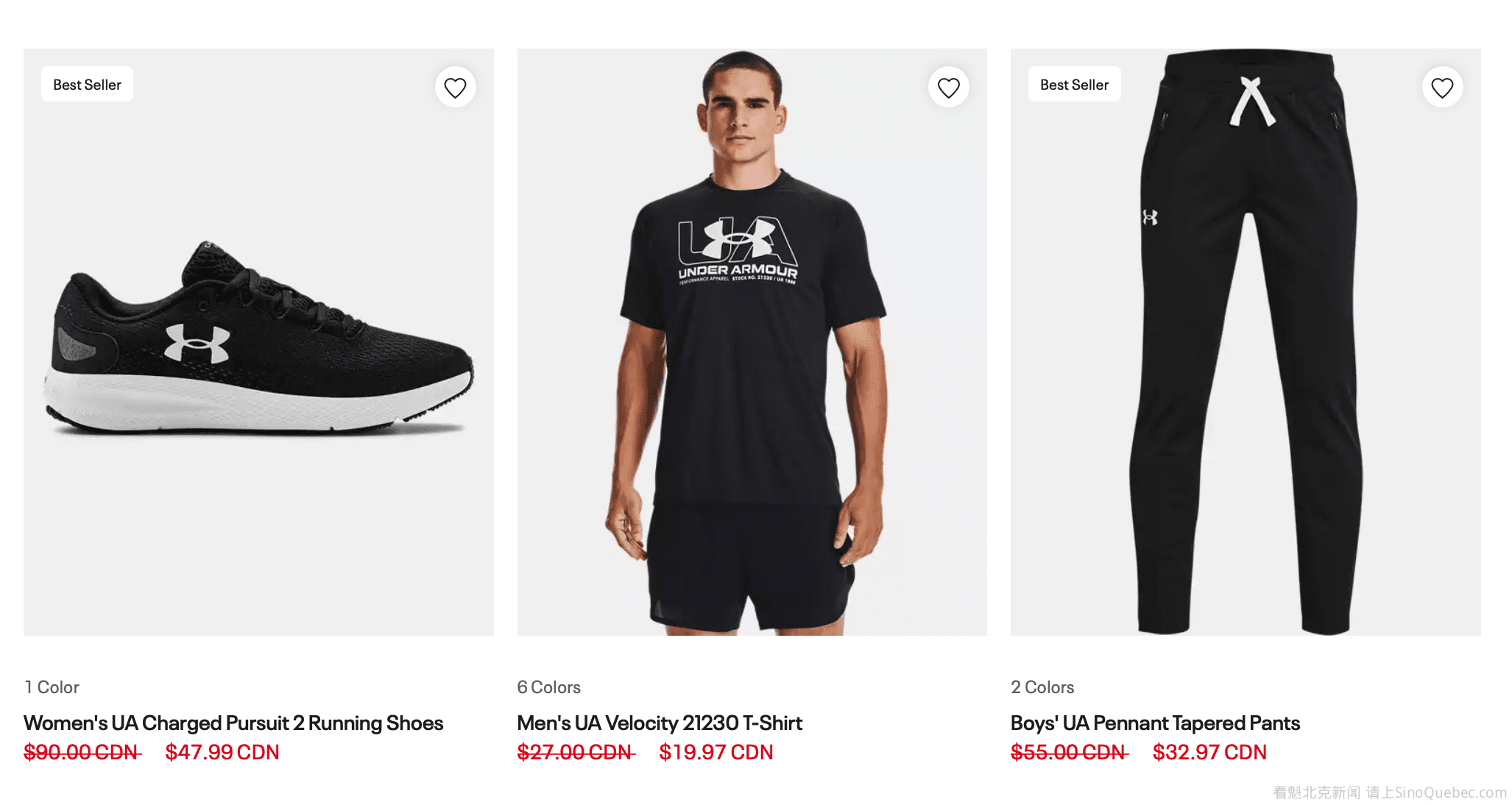The height and width of the screenshot is (805, 1512).
Task: Open Women's UA Charged Pursuit 2 Running Shoes link
Action: pos(233,723)
